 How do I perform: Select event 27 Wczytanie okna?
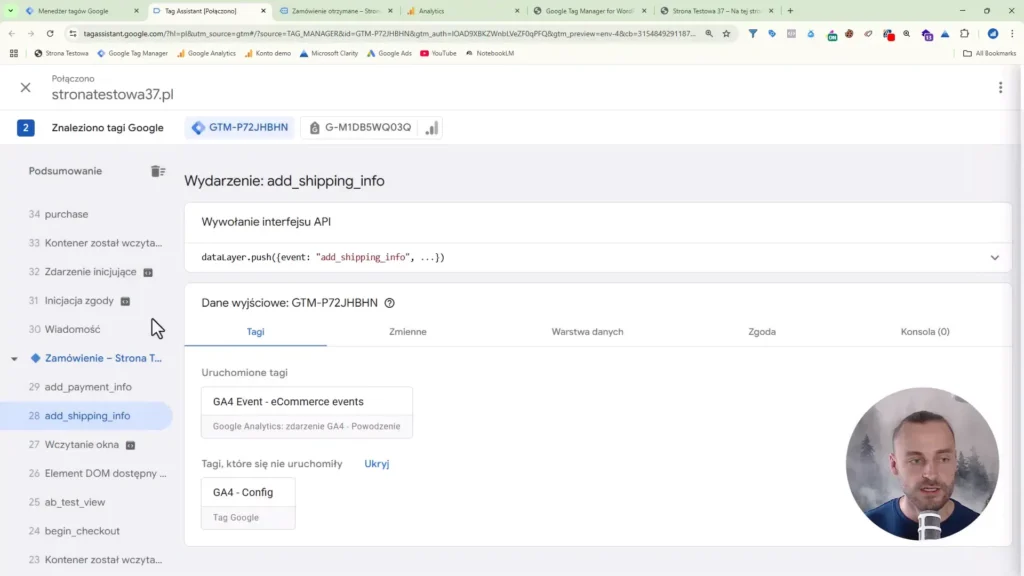86,444
